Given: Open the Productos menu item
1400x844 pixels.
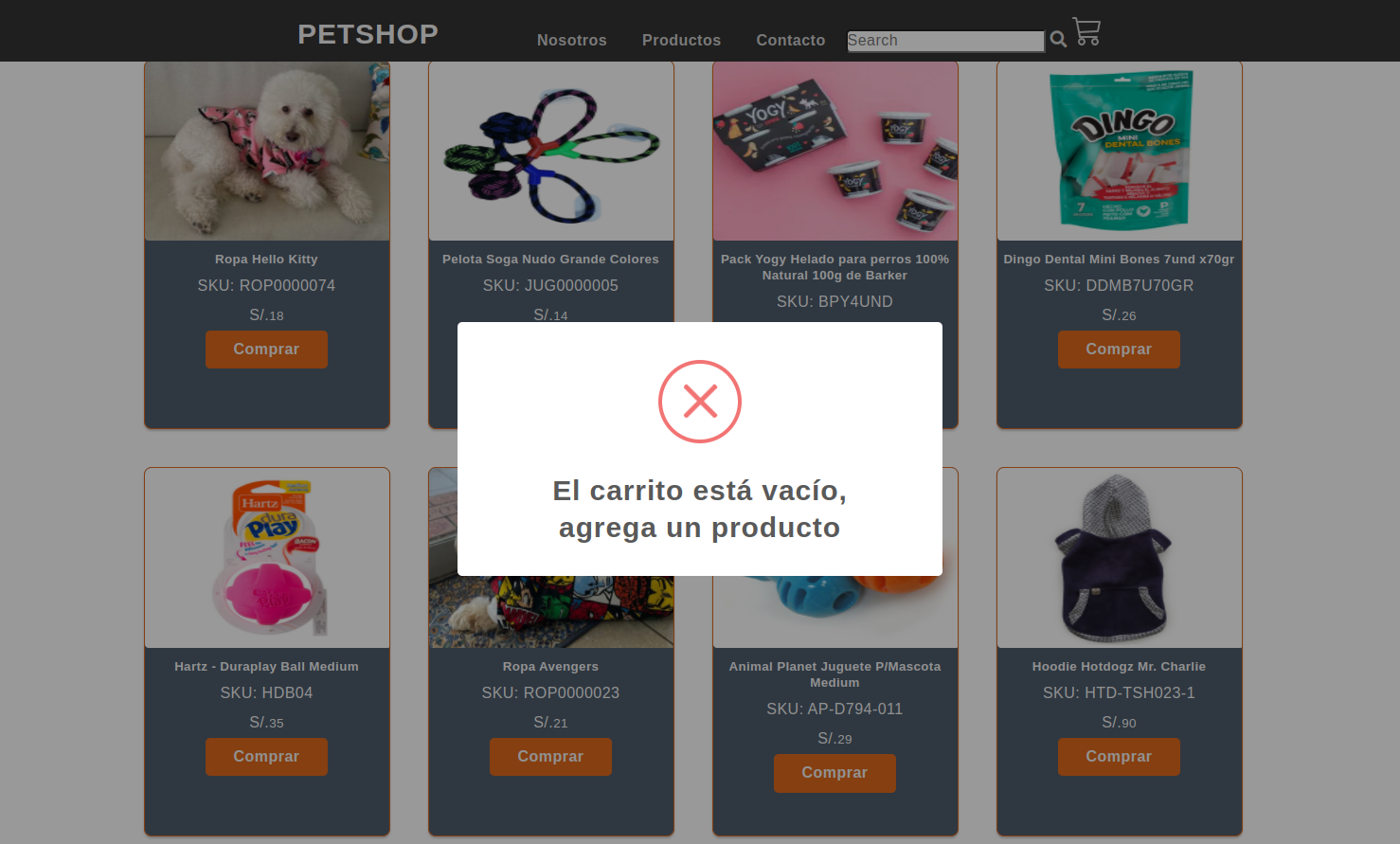Looking at the screenshot, I should (x=681, y=40).
